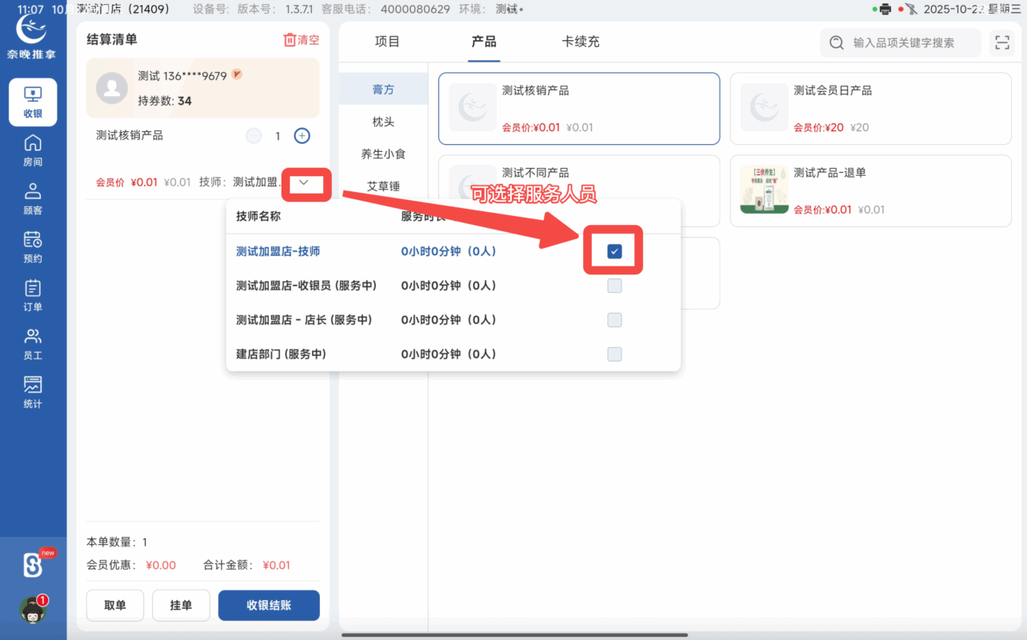1027x640 pixels.
Task: Click the barcode scan icon beside search box
Action: (1002, 43)
